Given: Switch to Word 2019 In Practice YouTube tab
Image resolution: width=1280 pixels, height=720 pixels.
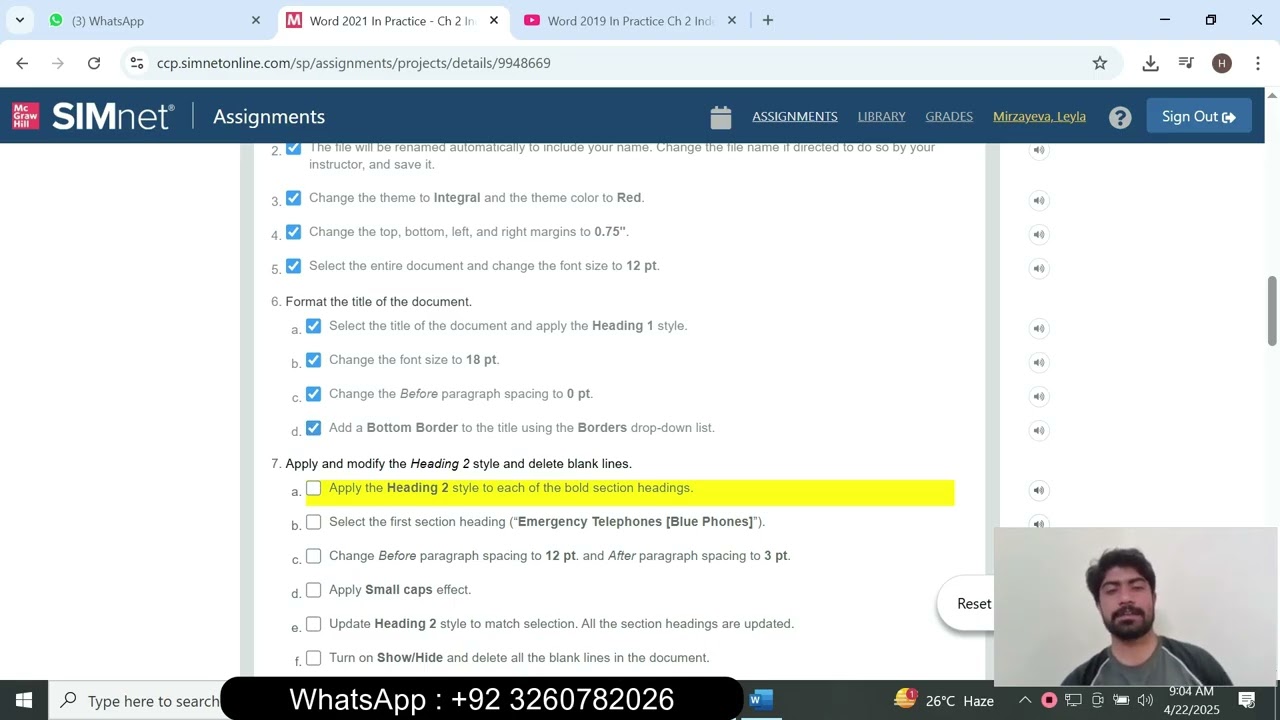Looking at the screenshot, I should [x=630, y=20].
